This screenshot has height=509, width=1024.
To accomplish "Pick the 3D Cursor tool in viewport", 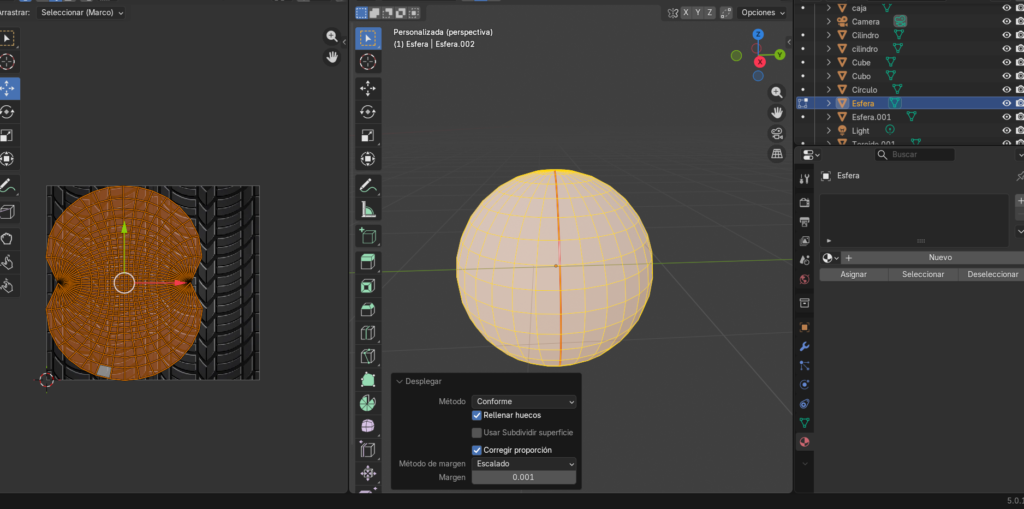I will coord(368,62).
